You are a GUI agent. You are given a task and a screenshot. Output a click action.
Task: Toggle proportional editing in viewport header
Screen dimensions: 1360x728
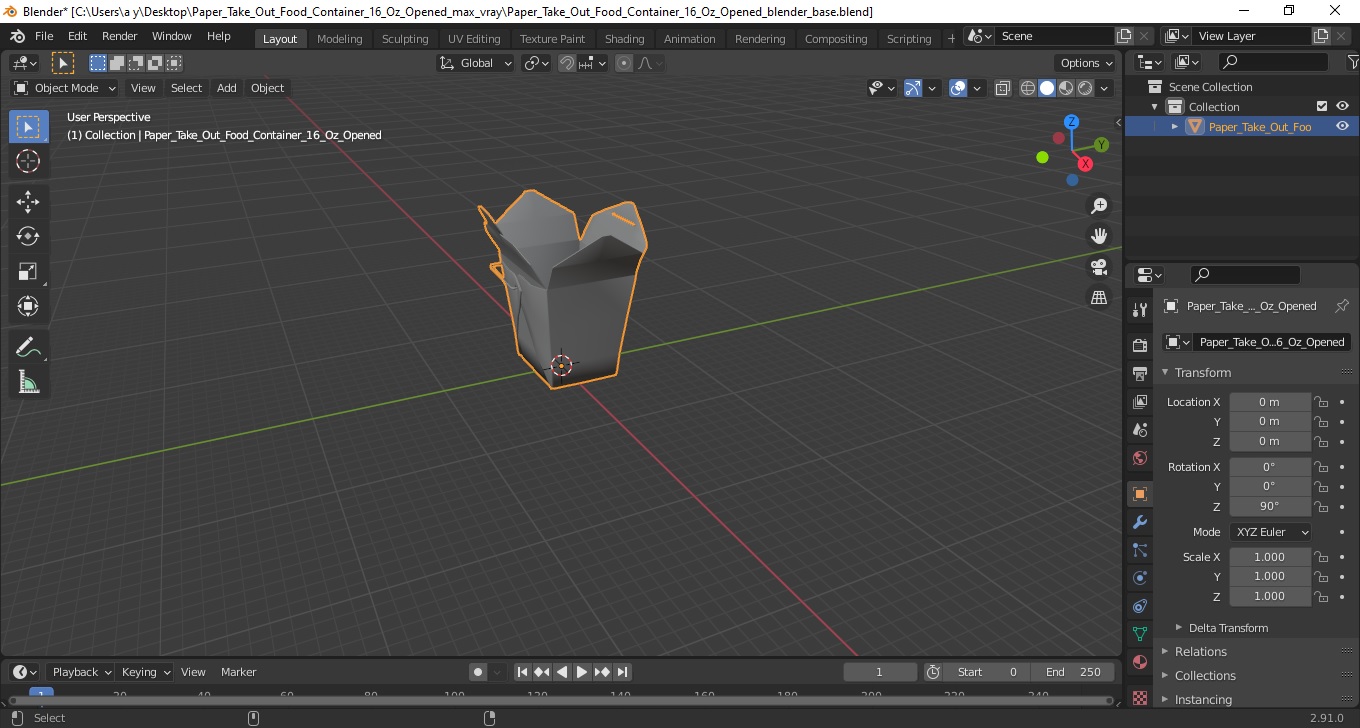(x=624, y=63)
